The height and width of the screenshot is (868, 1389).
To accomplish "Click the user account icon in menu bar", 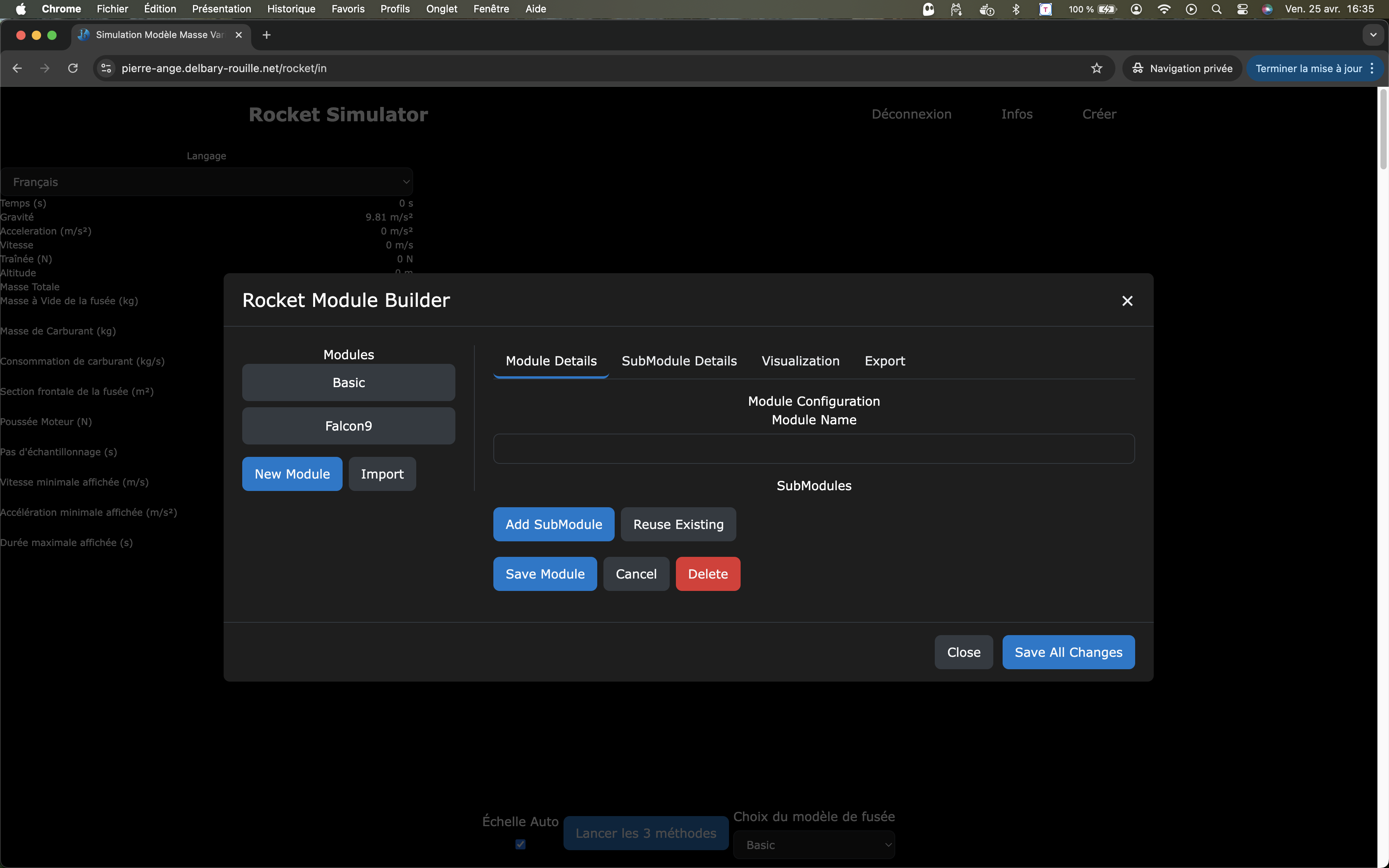I will [1136, 9].
